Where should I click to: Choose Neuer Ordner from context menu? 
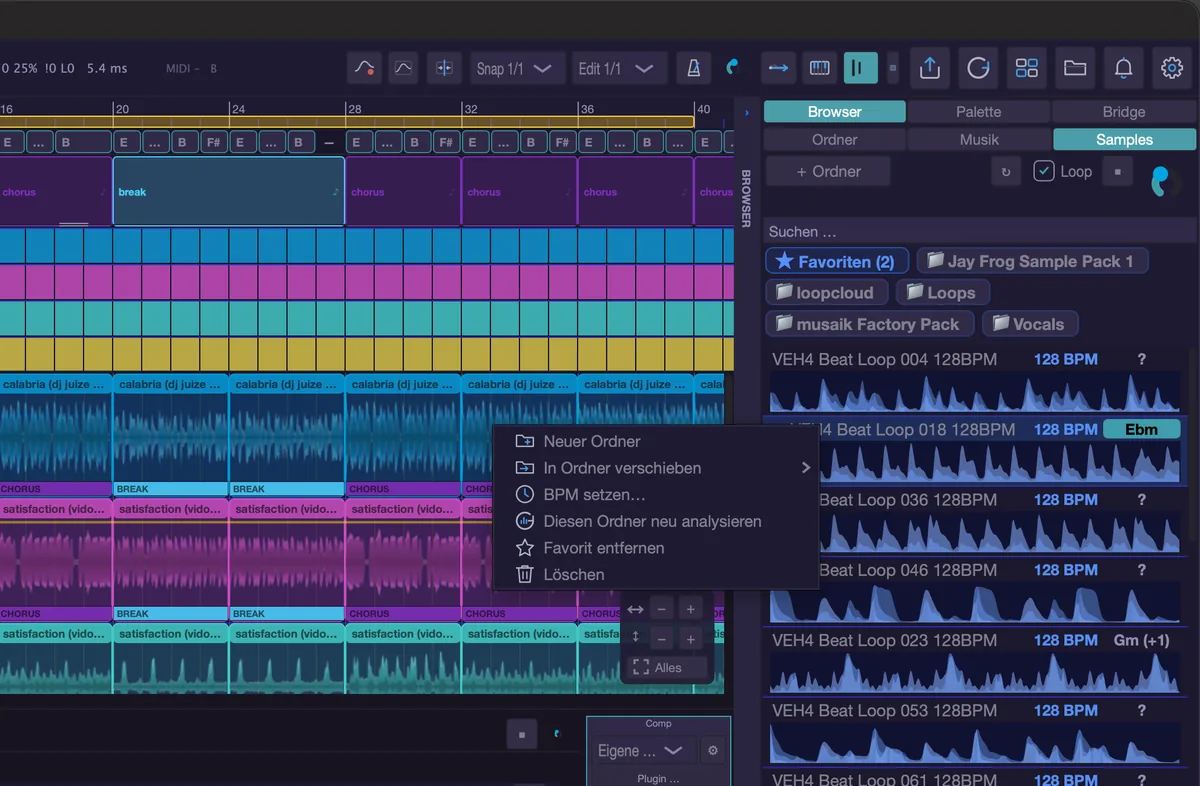point(656,441)
